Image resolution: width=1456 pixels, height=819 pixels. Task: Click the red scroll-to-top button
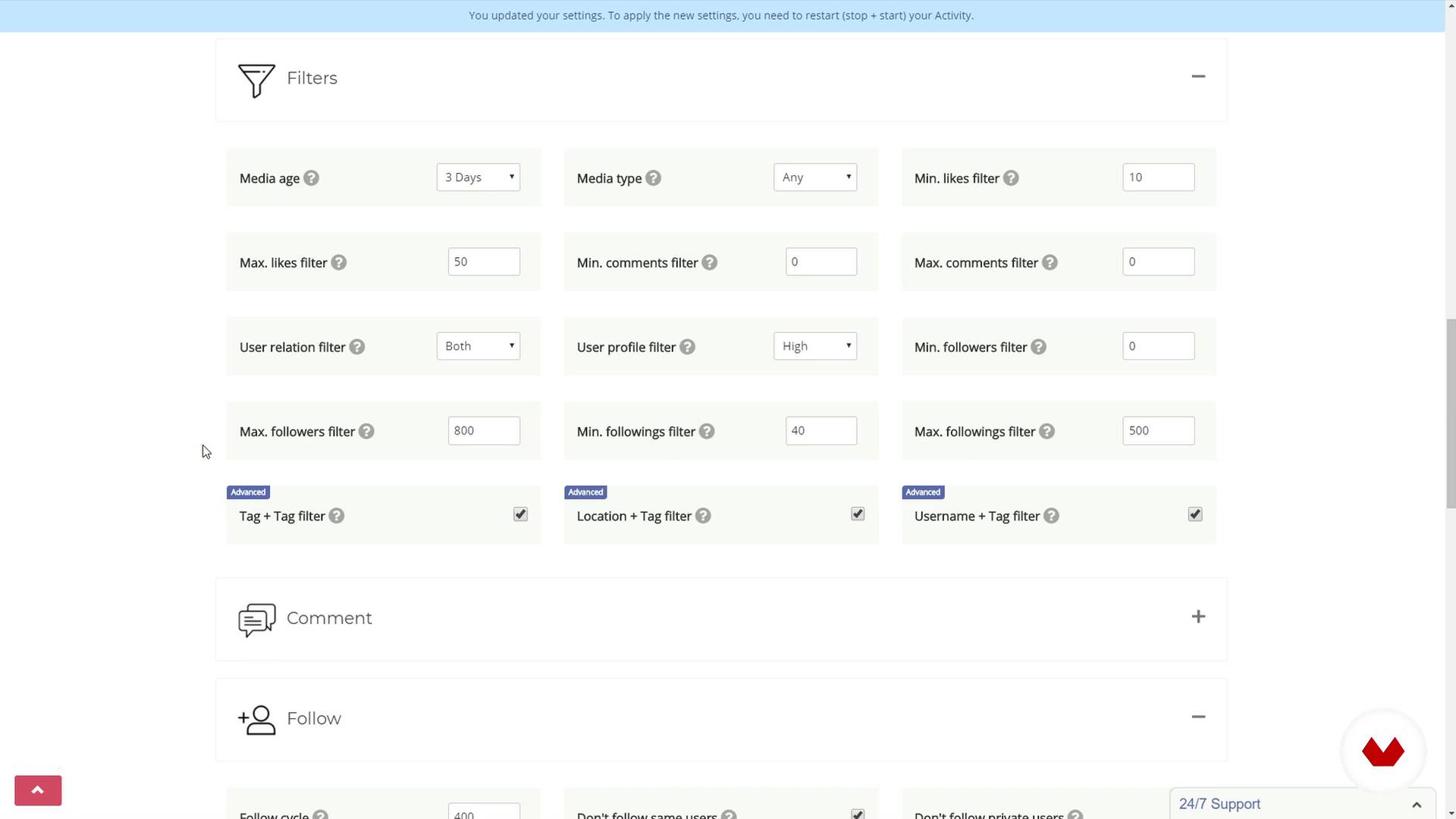pos(38,790)
